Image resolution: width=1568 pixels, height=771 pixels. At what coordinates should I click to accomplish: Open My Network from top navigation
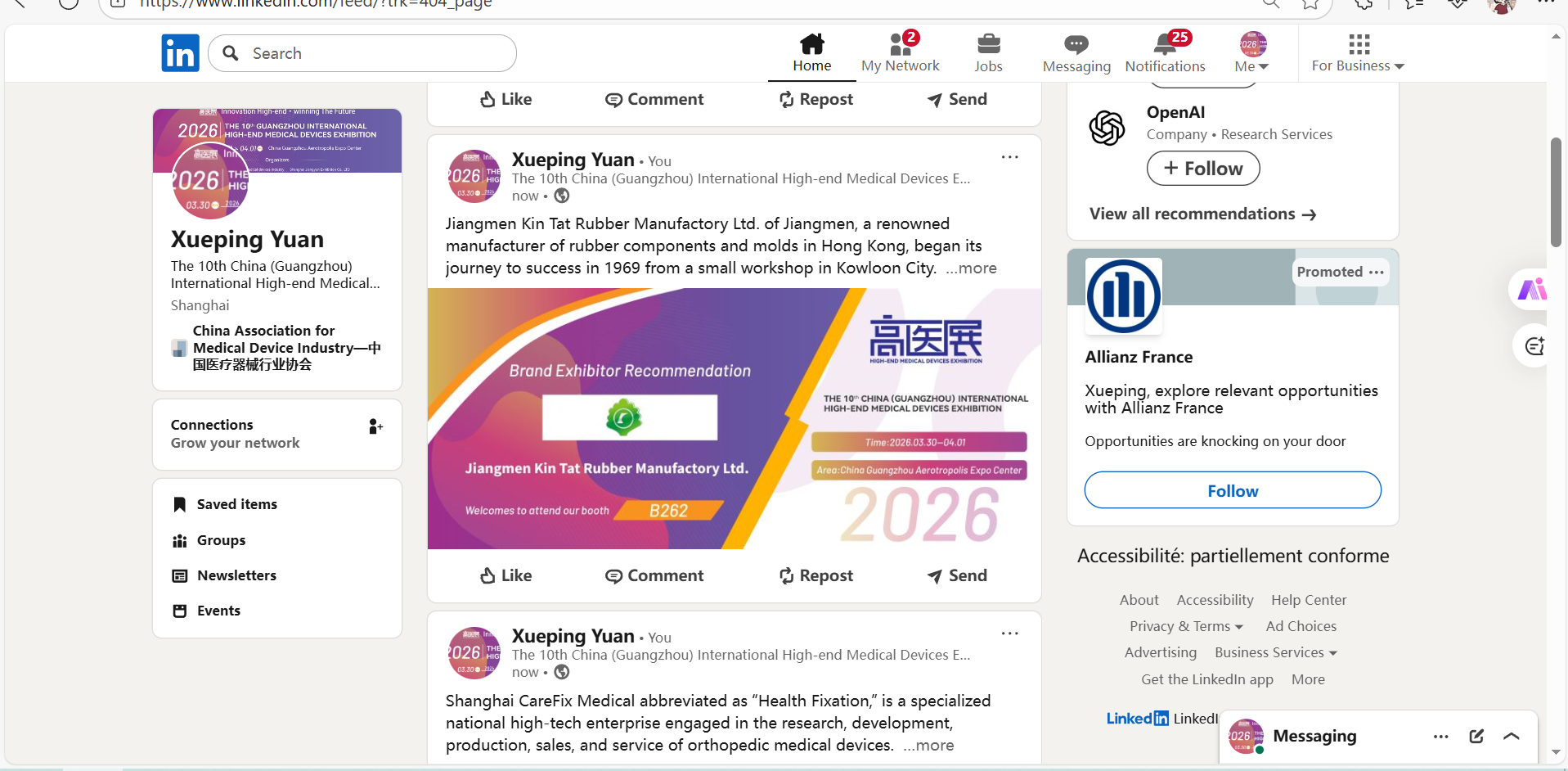[x=900, y=52]
